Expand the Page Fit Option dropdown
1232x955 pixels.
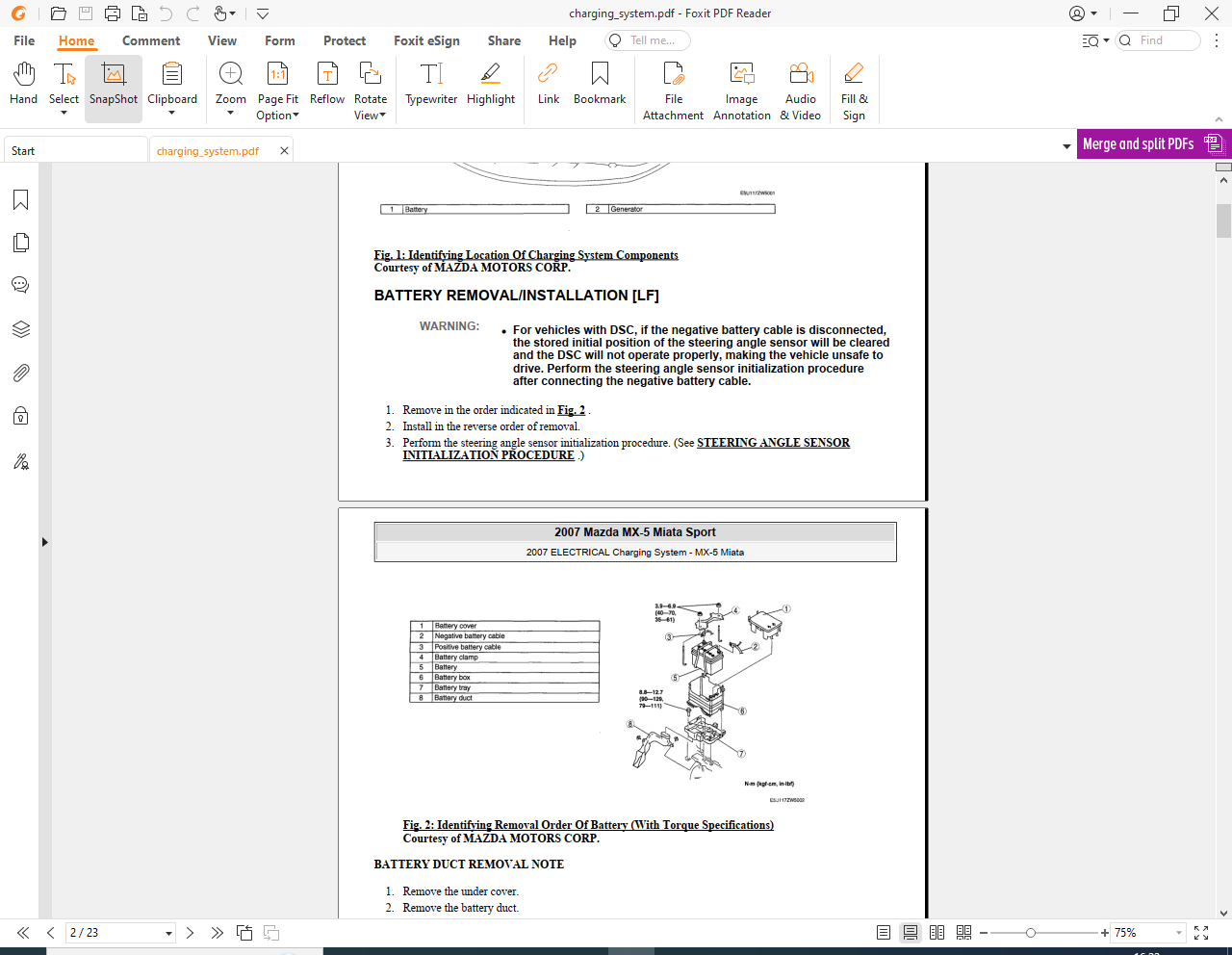[277, 115]
